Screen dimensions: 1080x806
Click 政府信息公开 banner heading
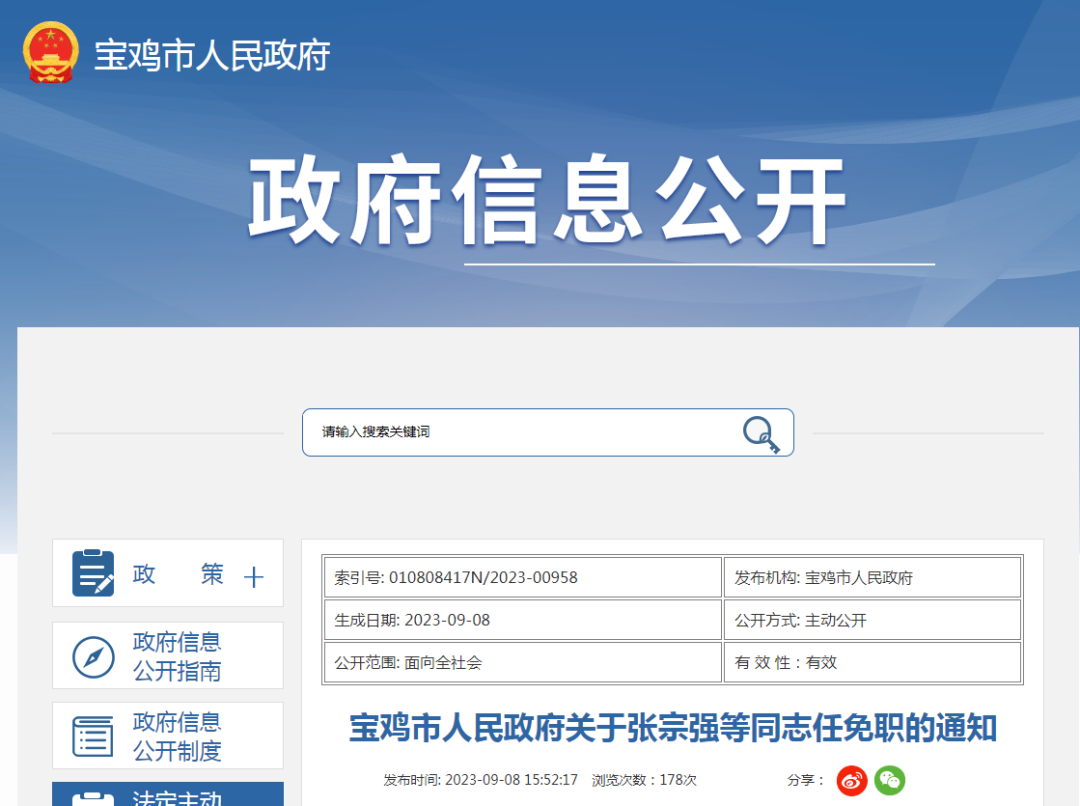point(548,200)
